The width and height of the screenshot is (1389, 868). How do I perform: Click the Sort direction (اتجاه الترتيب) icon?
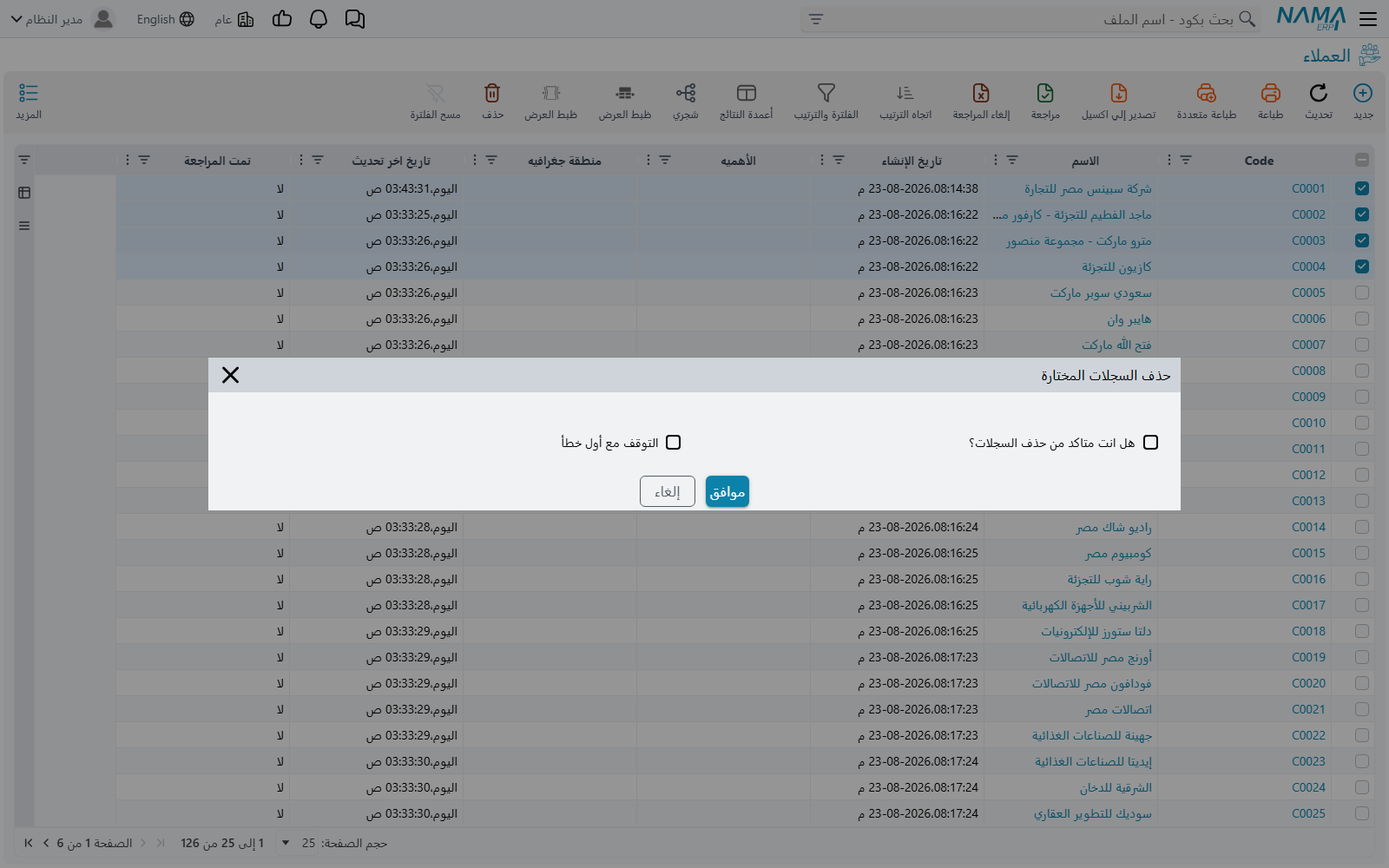tap(905, 93)
